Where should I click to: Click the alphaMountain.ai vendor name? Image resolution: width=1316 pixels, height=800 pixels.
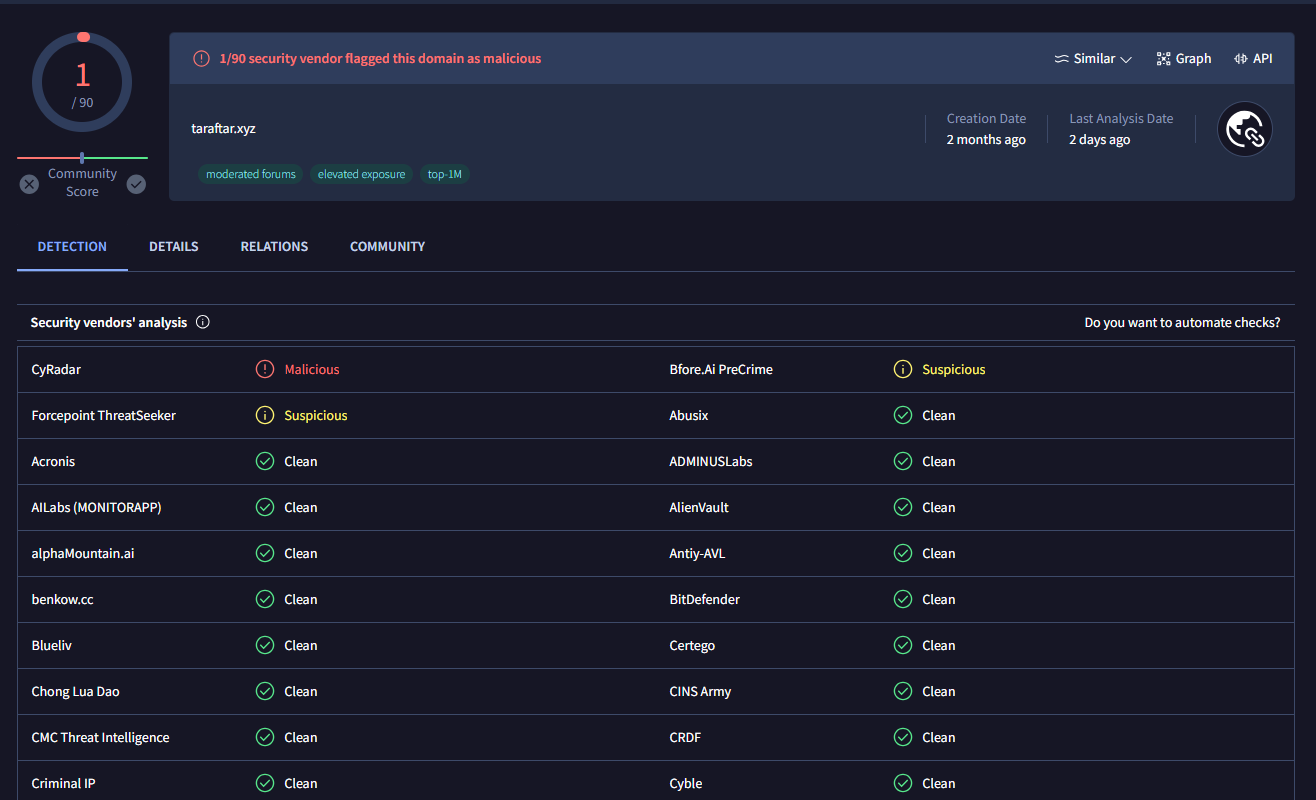[x=83, y=553]
